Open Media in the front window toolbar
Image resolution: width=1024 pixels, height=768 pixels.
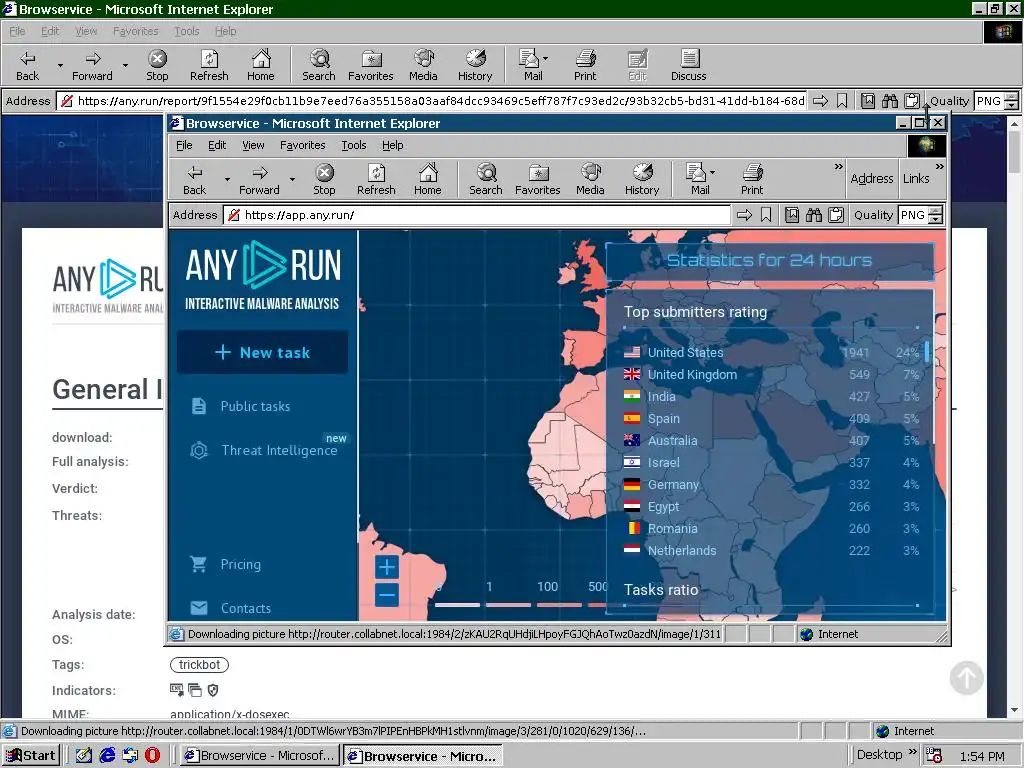(590, 180)
